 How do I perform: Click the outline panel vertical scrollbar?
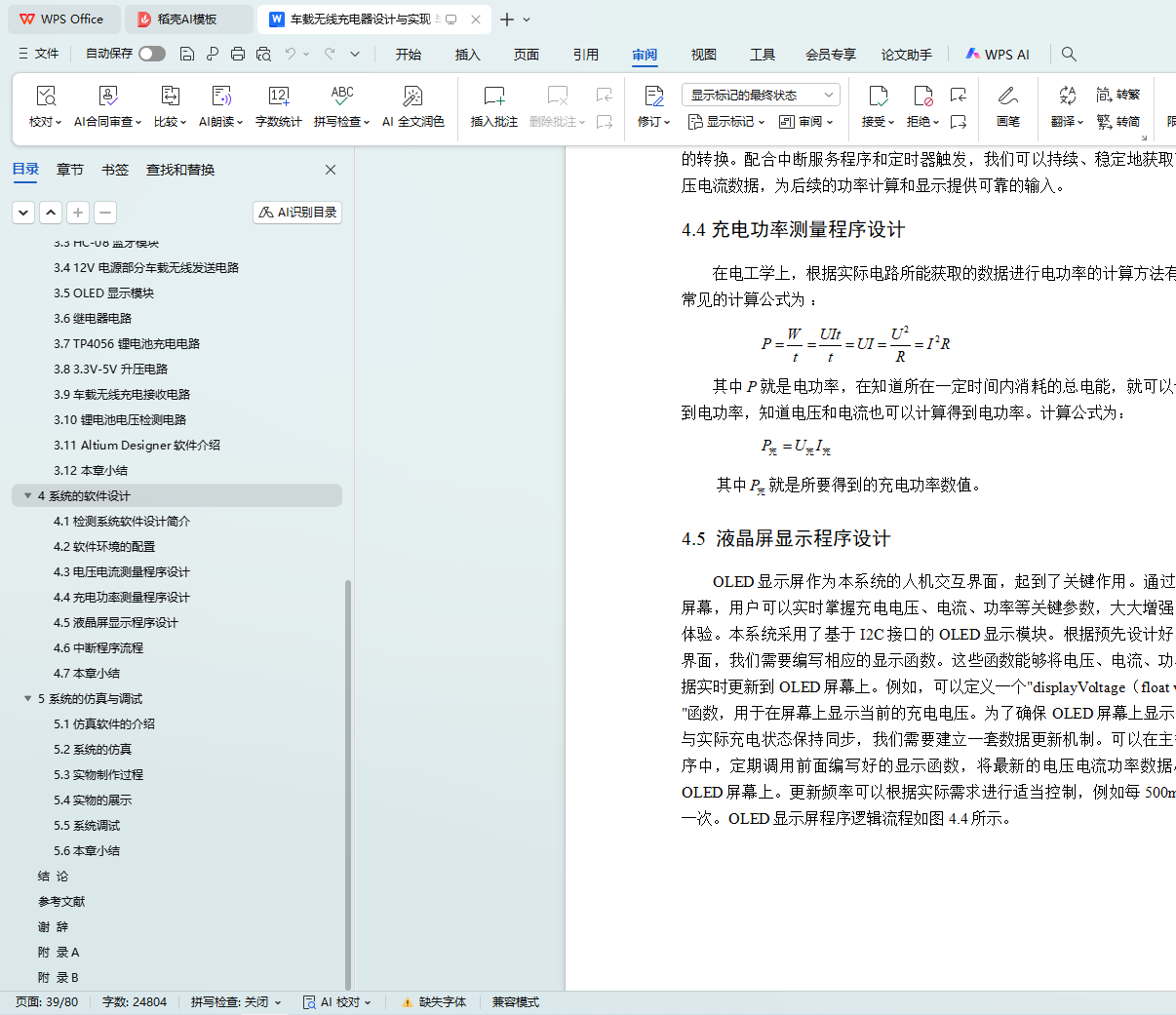(348, 780)
